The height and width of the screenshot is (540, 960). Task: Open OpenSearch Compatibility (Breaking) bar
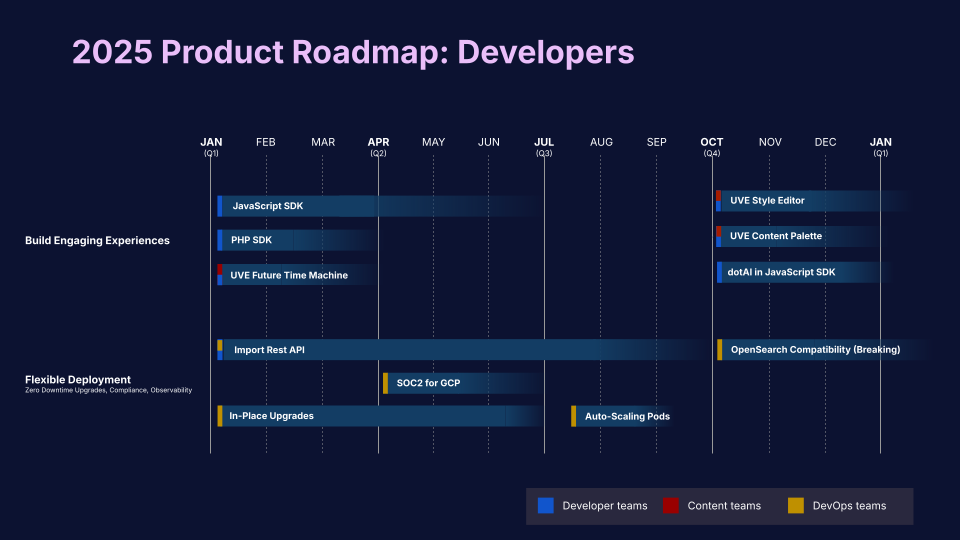[815, 350]
